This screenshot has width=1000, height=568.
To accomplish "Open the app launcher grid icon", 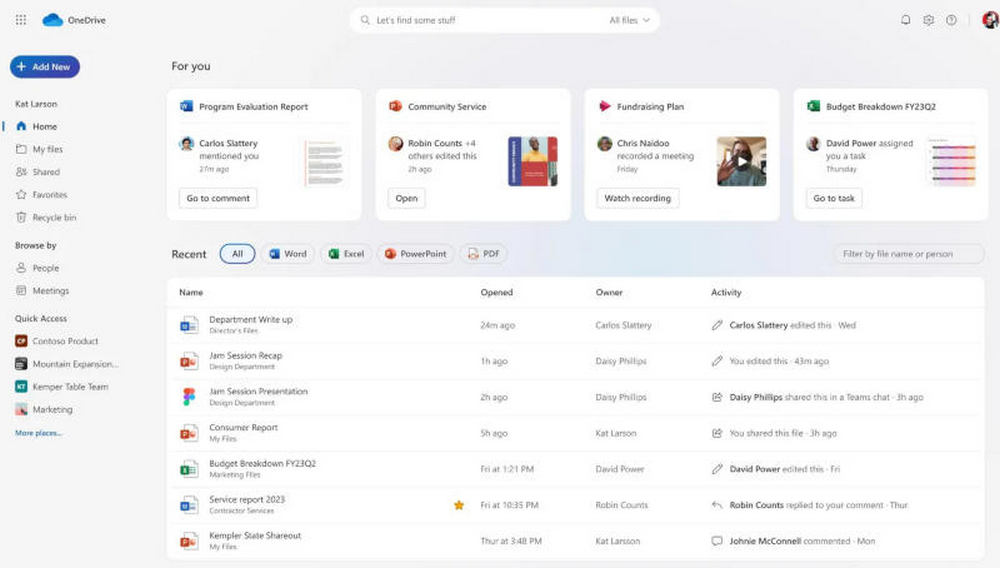I will [21, 20].
